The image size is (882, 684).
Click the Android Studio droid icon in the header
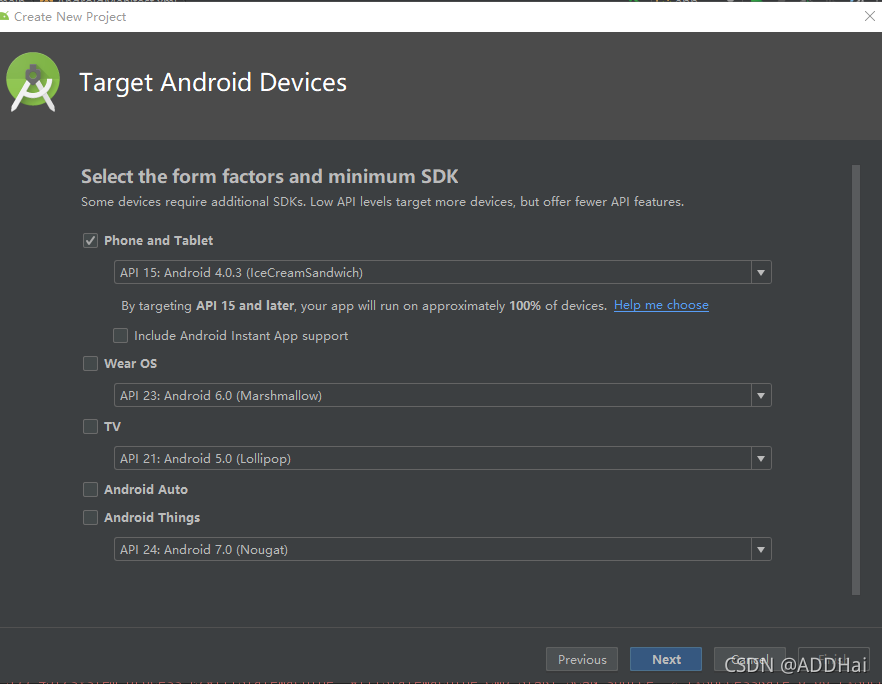point(33,81)
